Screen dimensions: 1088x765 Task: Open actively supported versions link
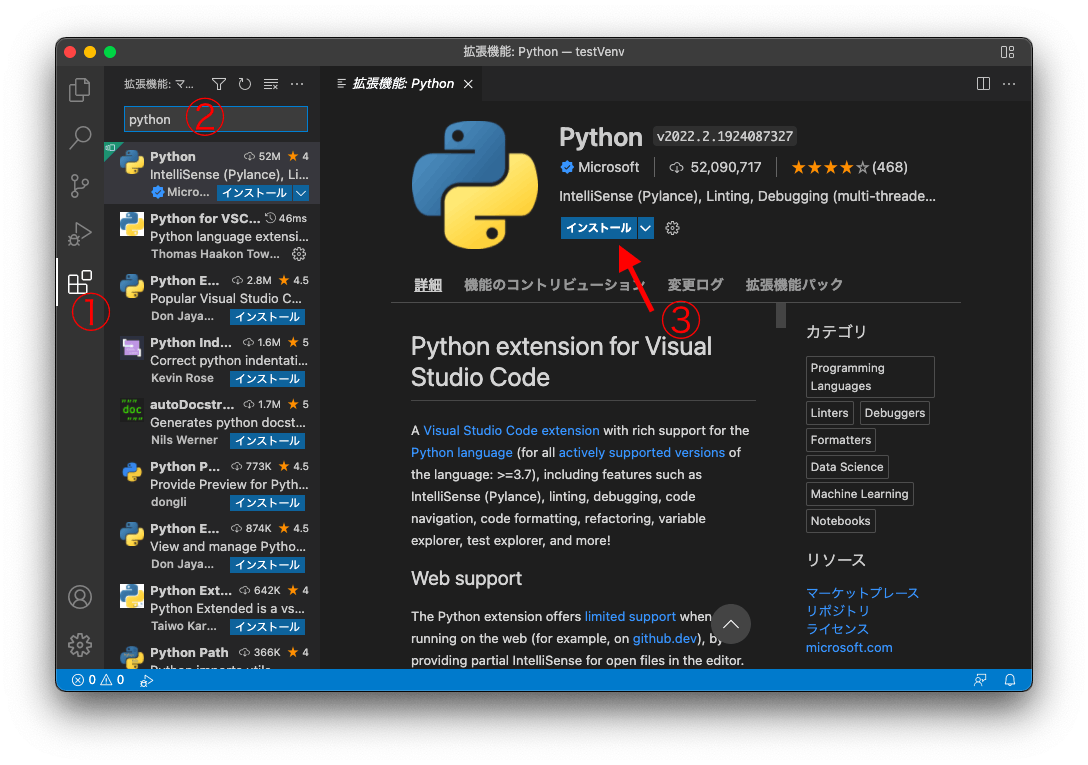click(642, 453)
